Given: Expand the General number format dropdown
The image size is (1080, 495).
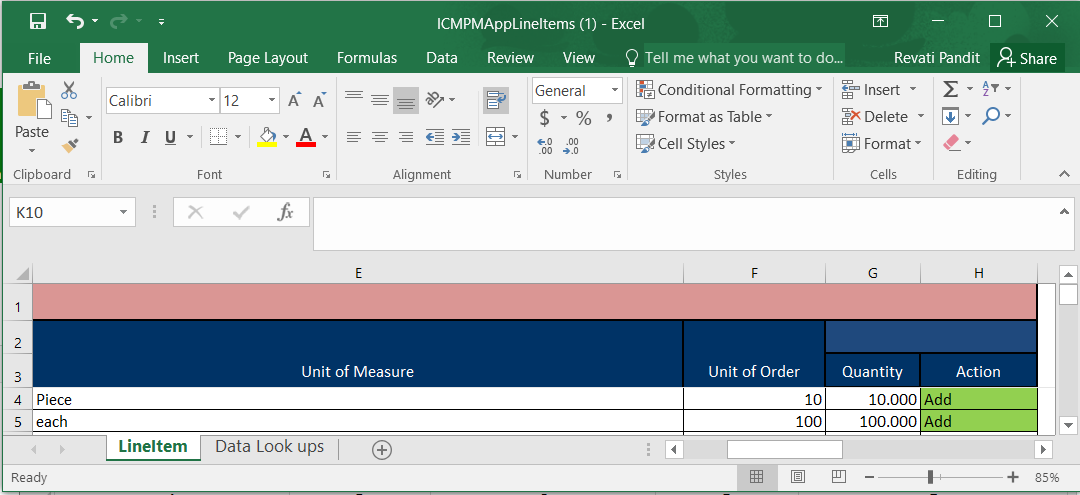Looking at the screenshot, I should [613, 90].
